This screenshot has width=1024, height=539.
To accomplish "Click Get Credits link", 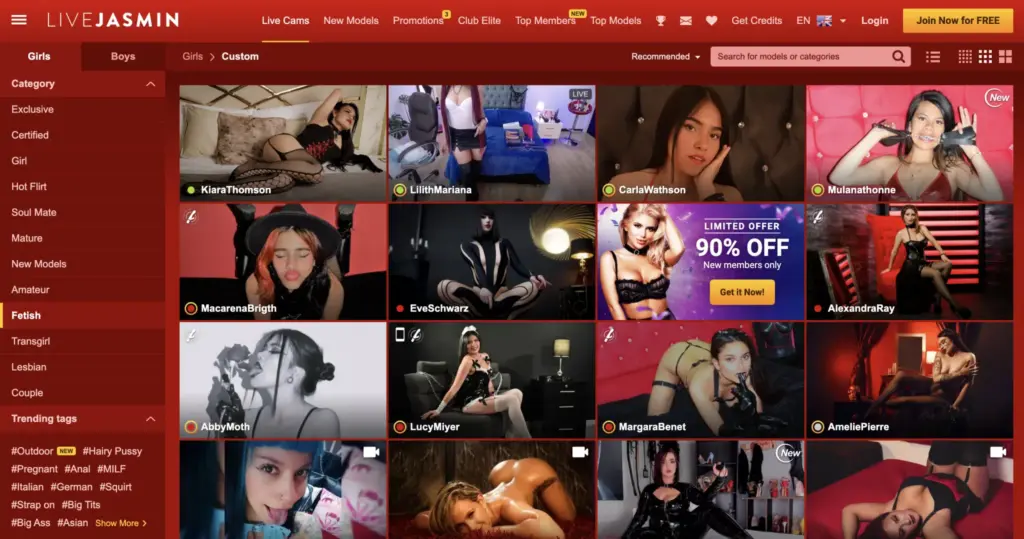I will [756, 21].
